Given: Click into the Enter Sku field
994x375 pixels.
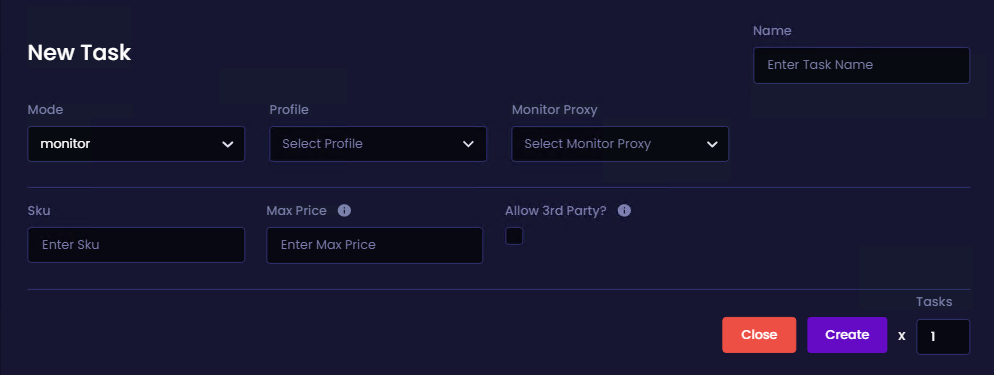Looking at the screenshot, I should (136, 245).
